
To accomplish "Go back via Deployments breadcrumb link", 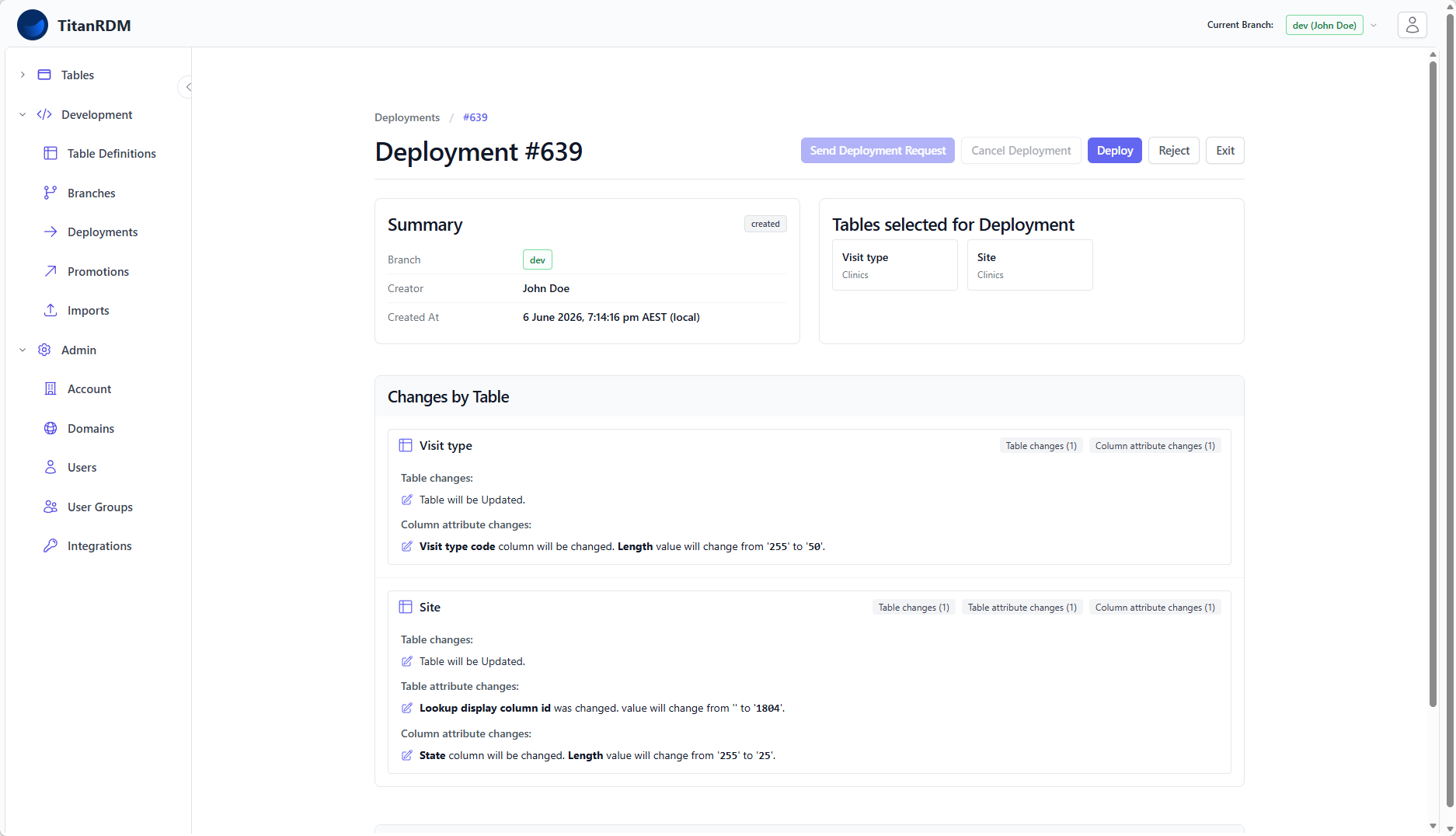I will (407, 117).
